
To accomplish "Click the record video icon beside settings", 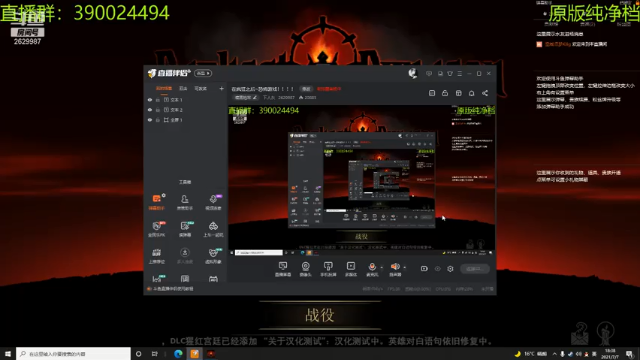I will coord(424,269).
